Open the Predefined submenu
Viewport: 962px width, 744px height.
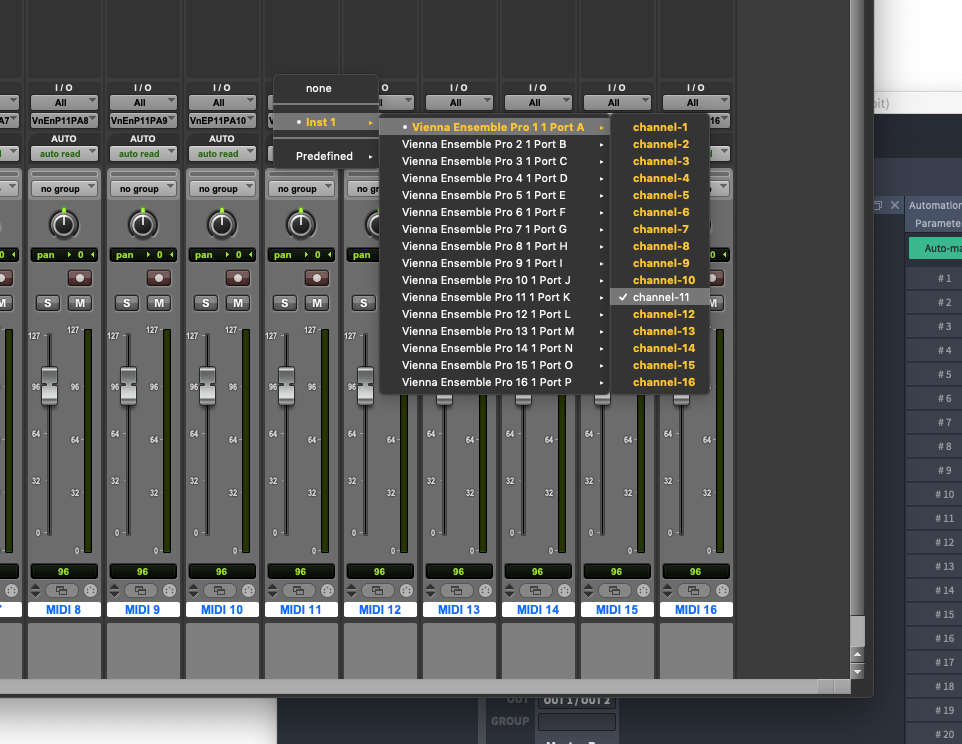[326, 156]
